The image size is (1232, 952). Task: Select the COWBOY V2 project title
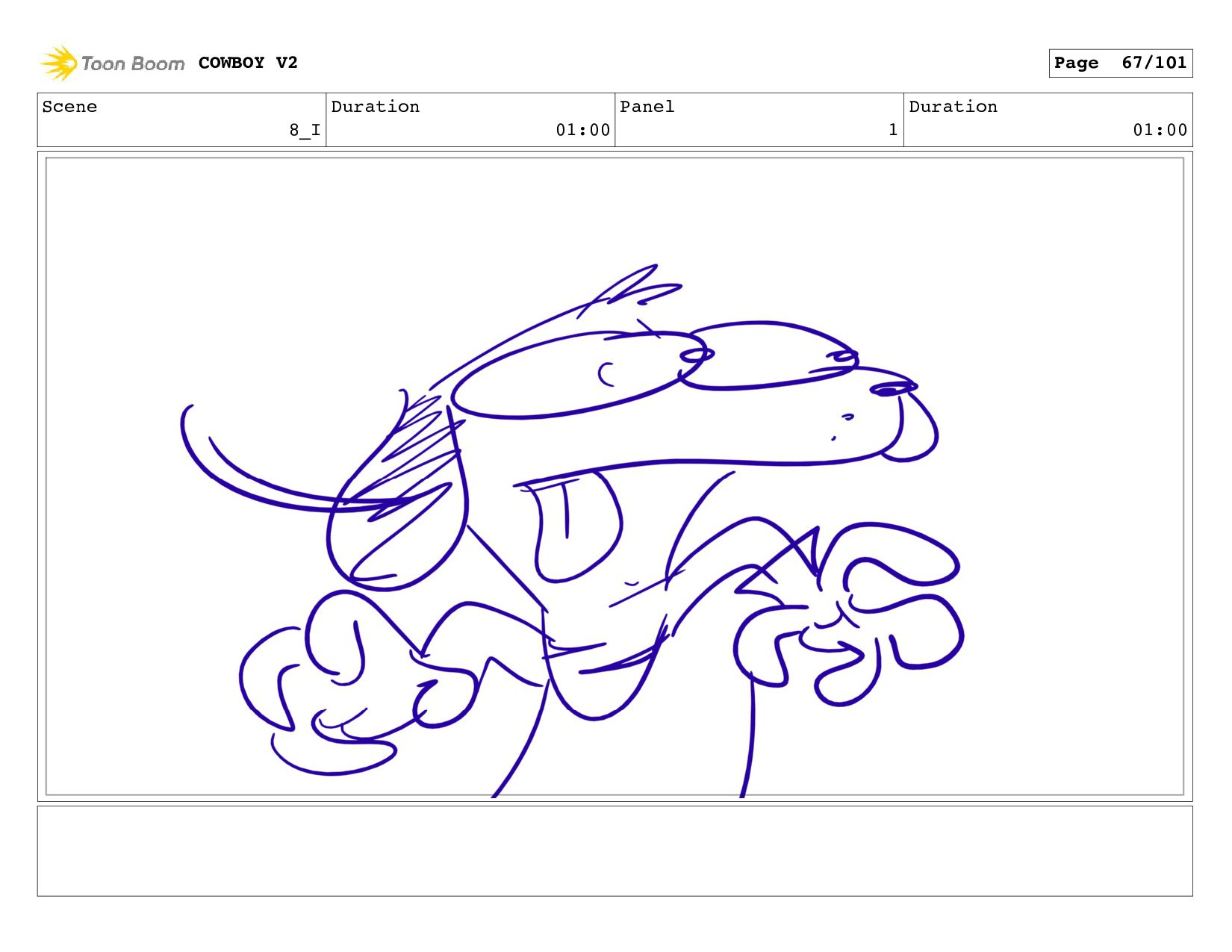pos(248,63)
